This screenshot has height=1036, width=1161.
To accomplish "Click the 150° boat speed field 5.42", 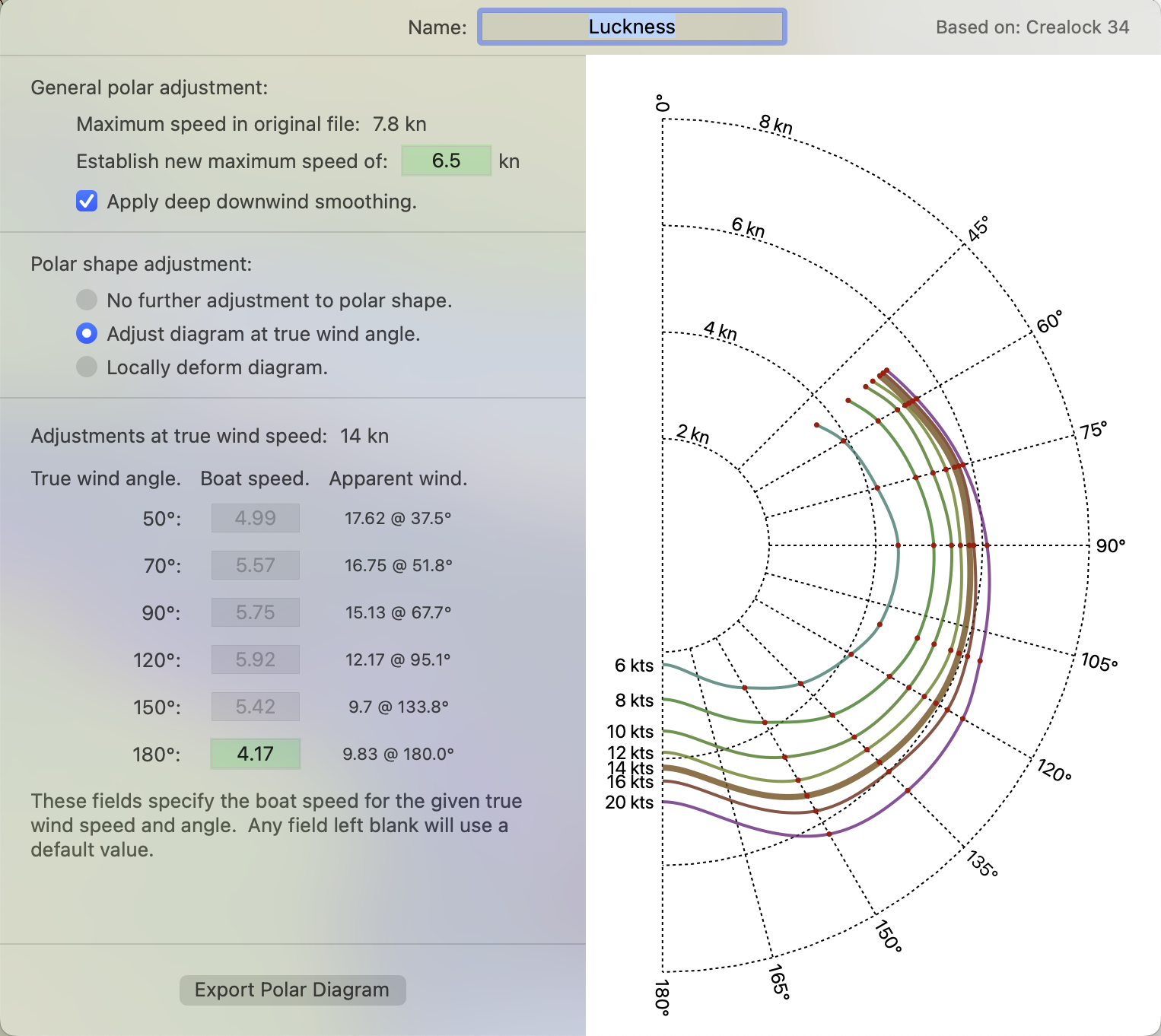I will (256, 707).
